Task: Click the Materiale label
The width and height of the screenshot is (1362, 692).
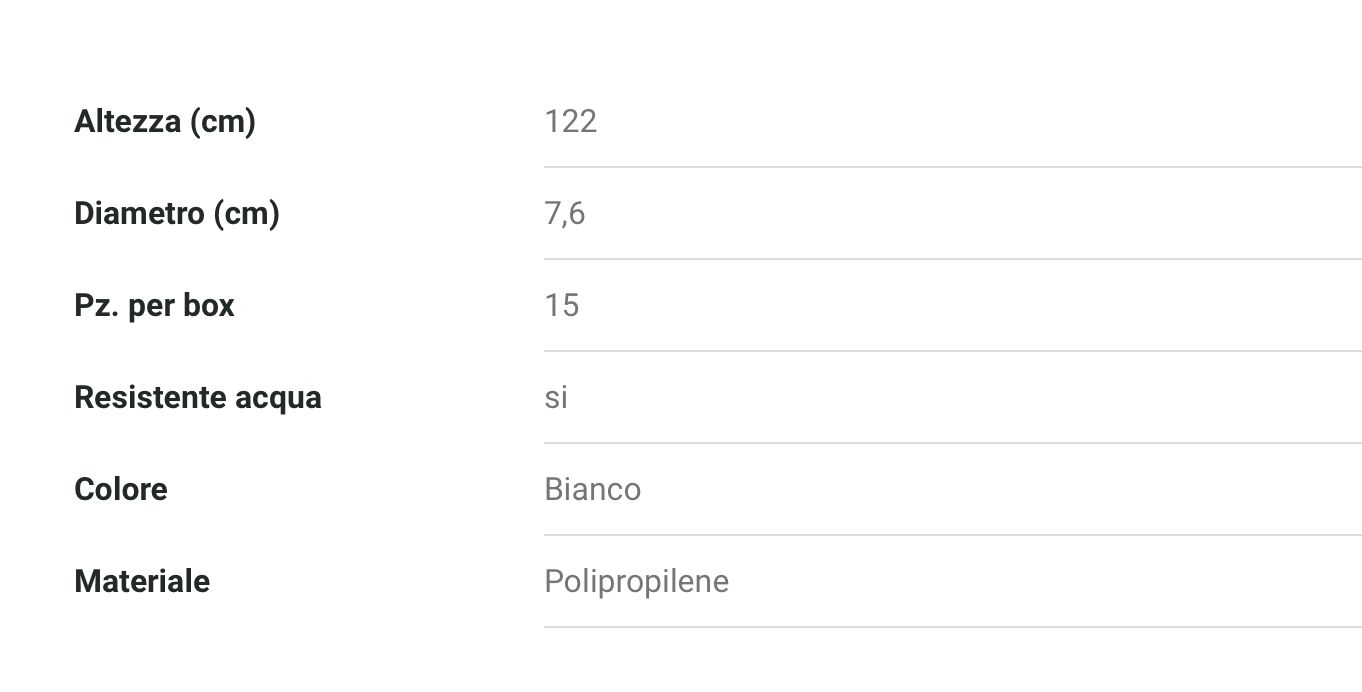Action: pyautogui.click(x=141, y=581)
